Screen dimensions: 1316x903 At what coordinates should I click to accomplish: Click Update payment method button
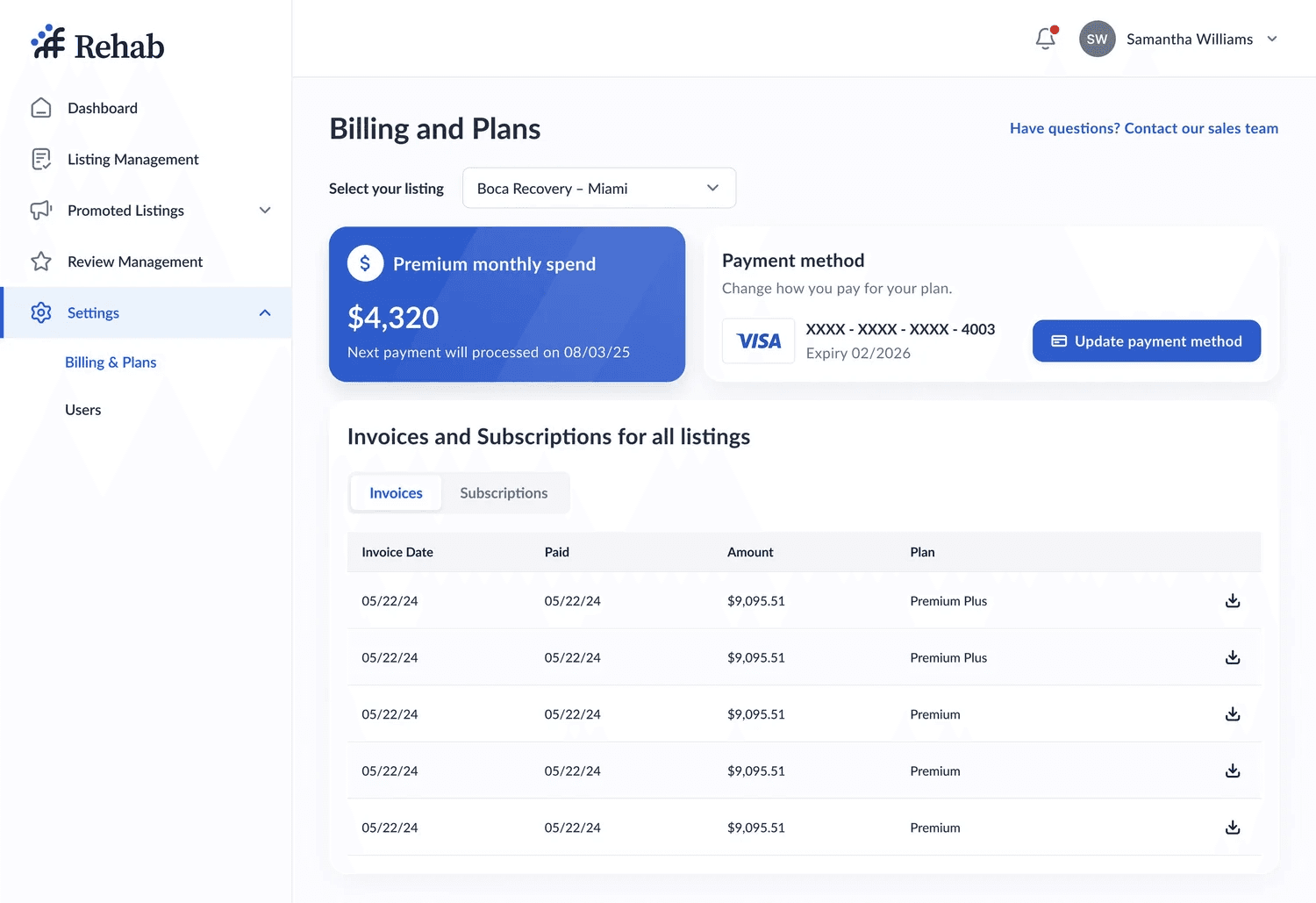1147,340
